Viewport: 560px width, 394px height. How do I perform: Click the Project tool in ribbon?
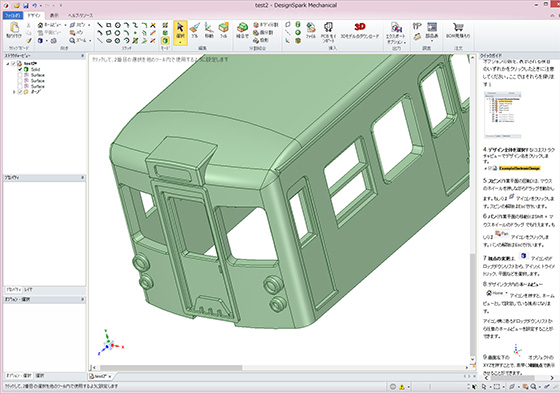click(x=261, y=40)
